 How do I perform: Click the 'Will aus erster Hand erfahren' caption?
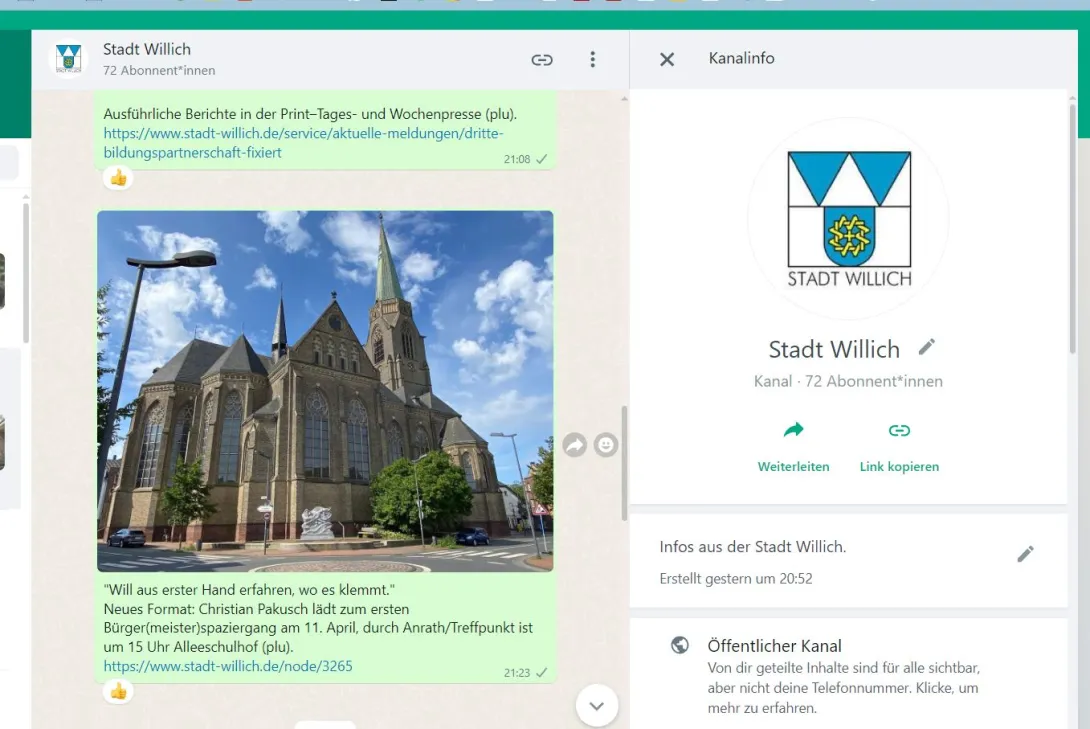click(249, 590)
